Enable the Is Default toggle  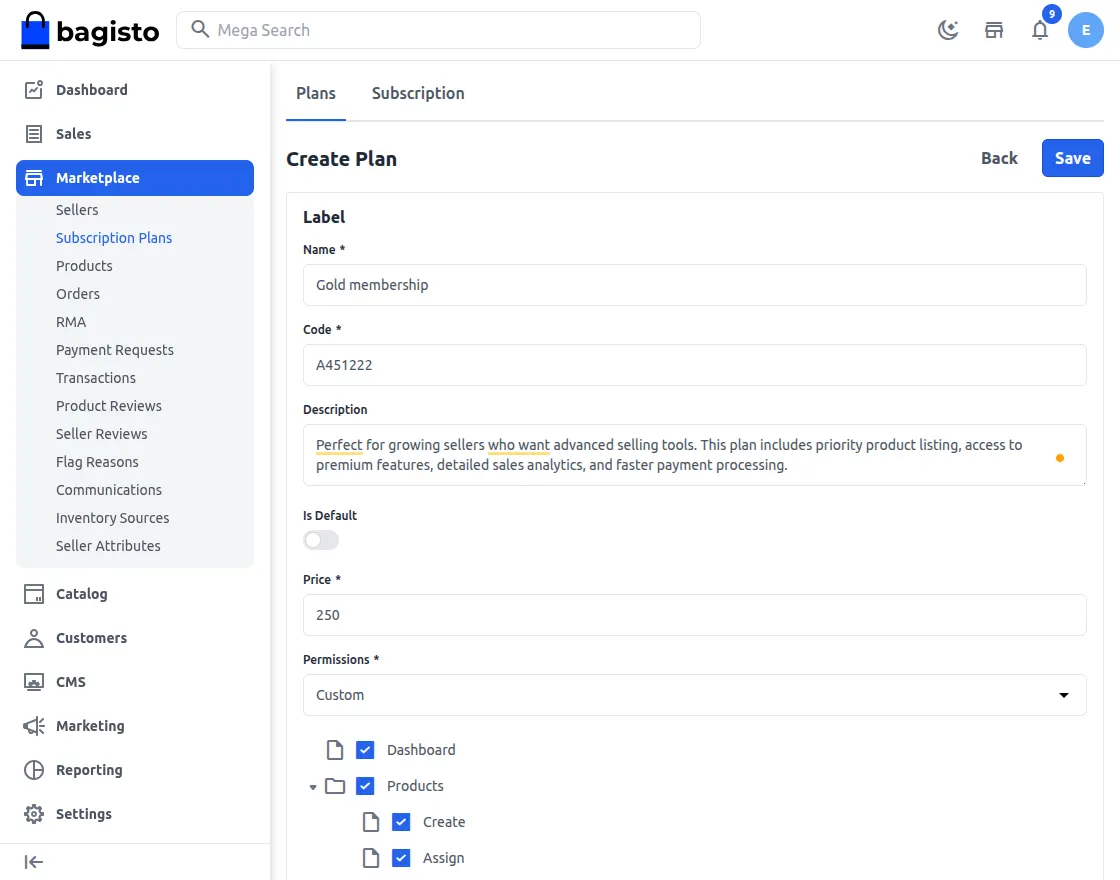[321, 540]
